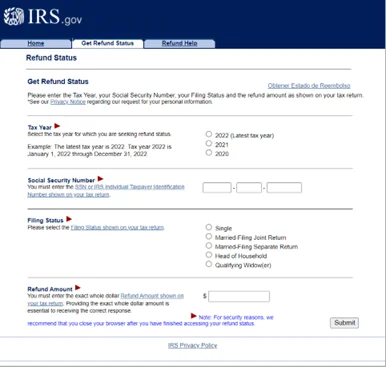Click the Get Refund Status section heading
Viewport: 386px width, 367px height.
(58, 82)
